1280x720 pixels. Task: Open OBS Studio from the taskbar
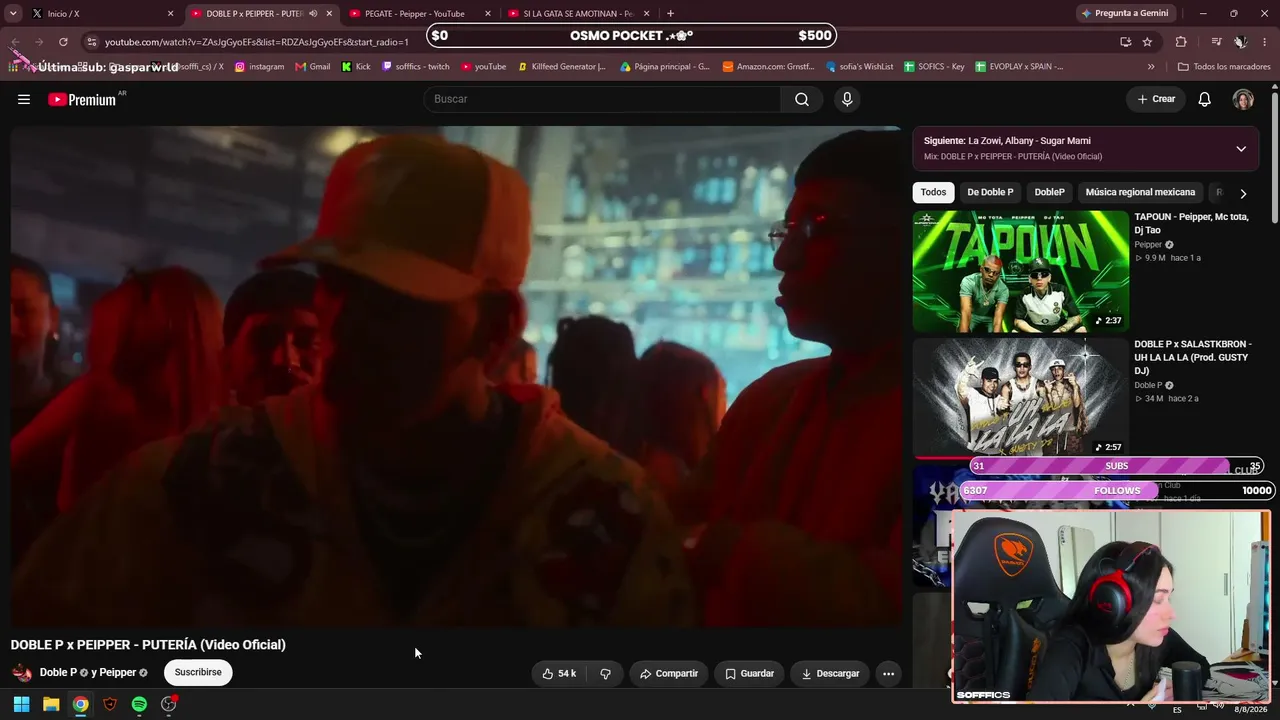(x=169, y=704)
